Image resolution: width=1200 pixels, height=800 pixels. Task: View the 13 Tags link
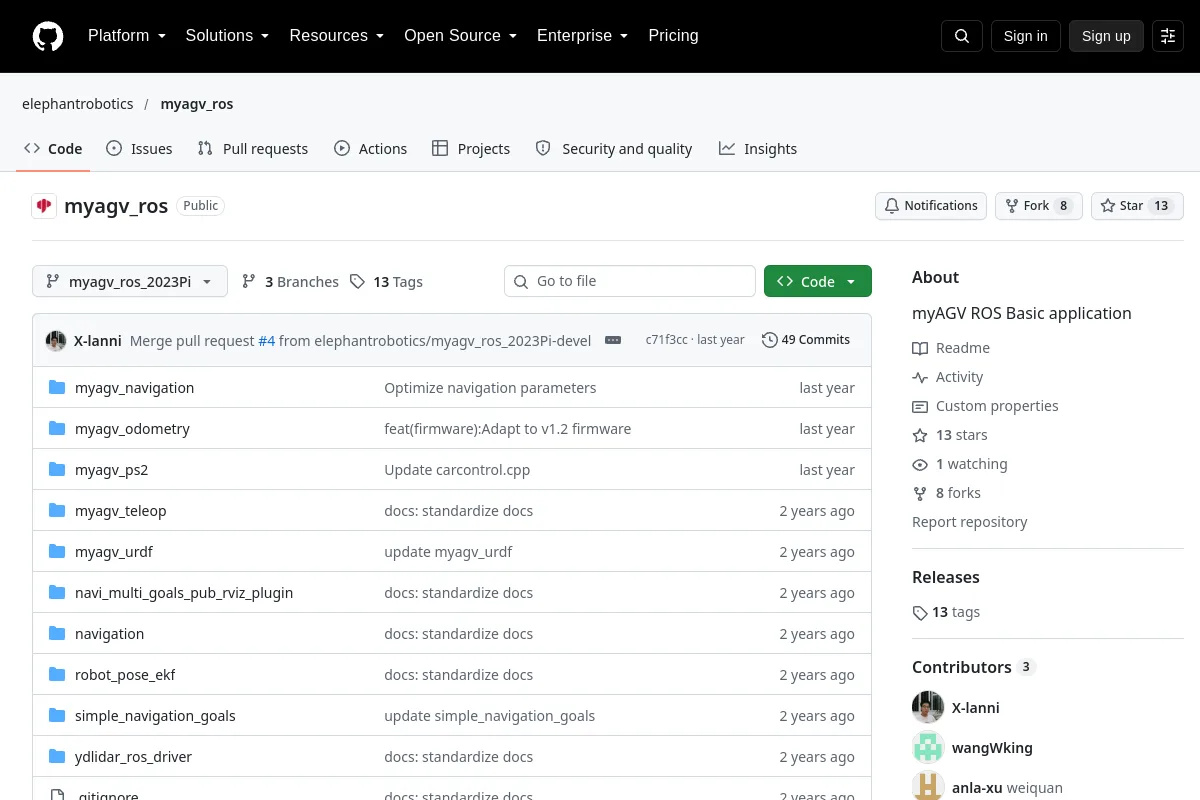(386, 282)
